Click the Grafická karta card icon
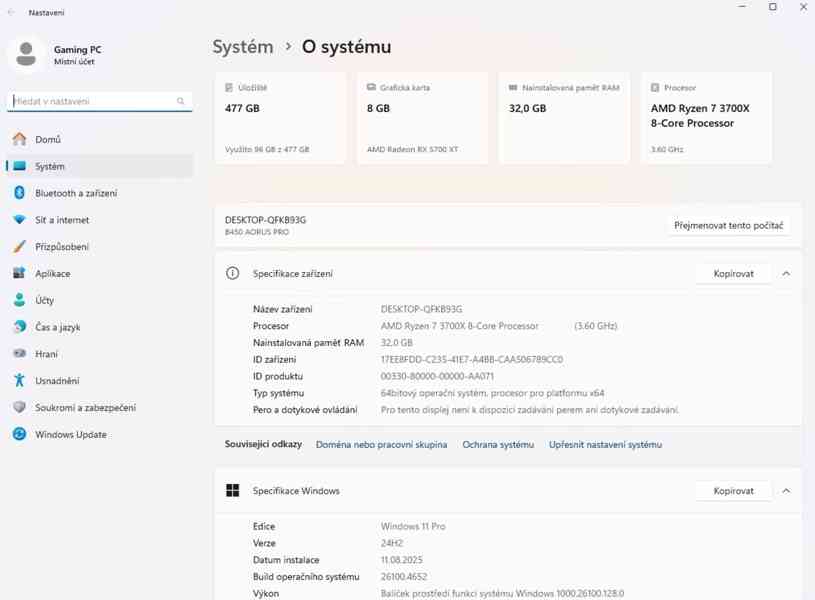The width and height of the screenshot is (815, 600). [x=371, y=87]
